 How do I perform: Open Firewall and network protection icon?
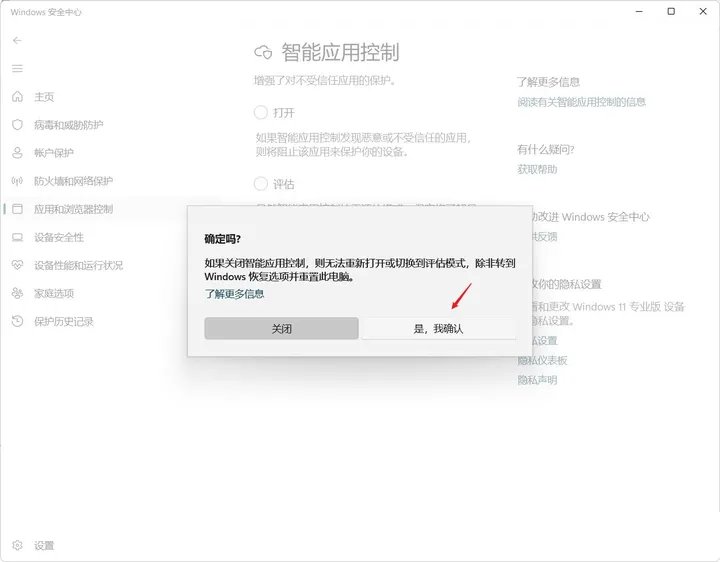[17, 181]
